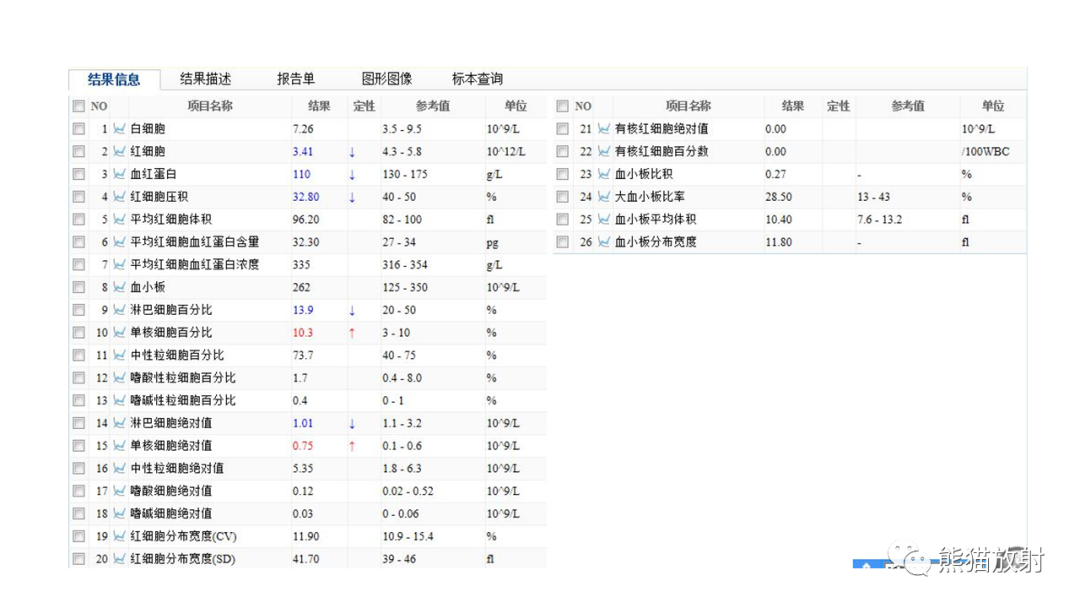Check the box for row 8 血小板
This screenshot has width=1080, height=608.
tap(79, 287)
